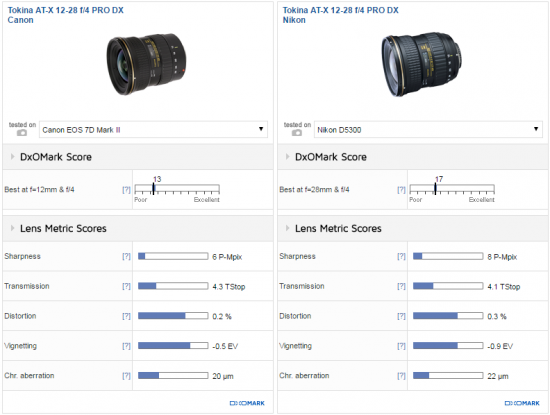Open the Nikon D5300 camera dropdown
Image resolution: width=550 pixels, height=415 pixels.
[x=428, y=129]
